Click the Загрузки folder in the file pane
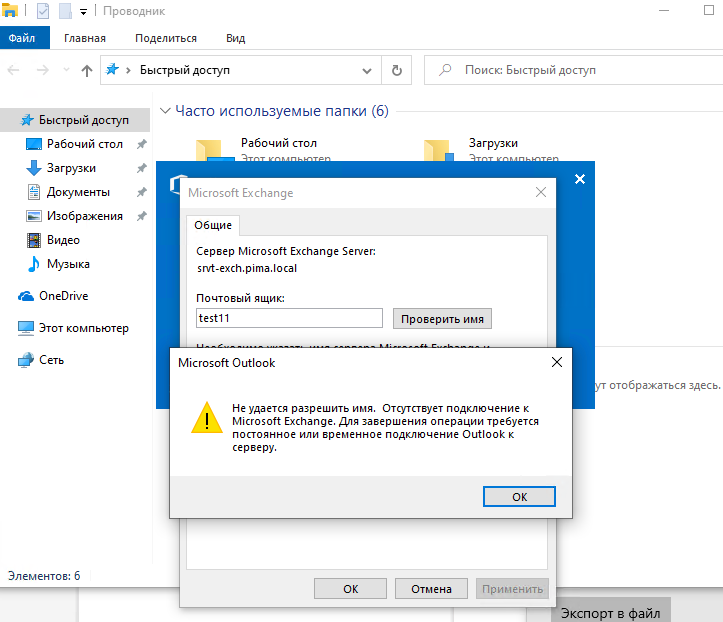This screenshot has width=723, height=622. click(492, 149)
